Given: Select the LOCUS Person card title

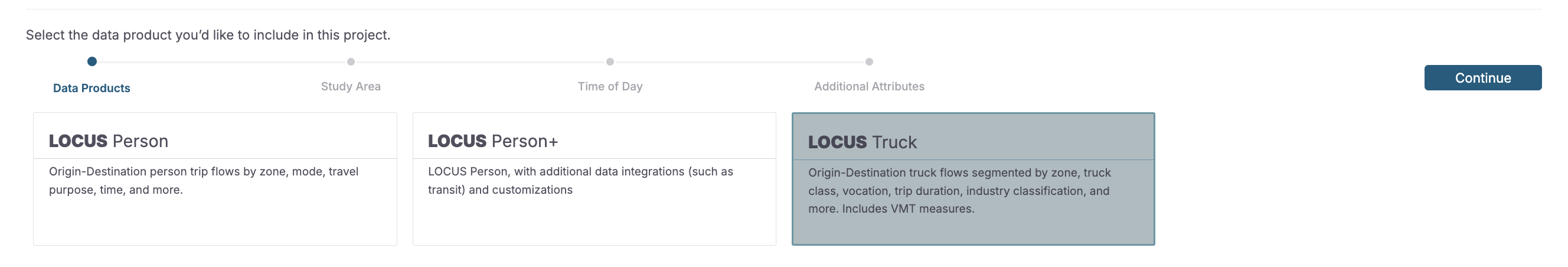Looking at the screenshot, I should 109,141.
